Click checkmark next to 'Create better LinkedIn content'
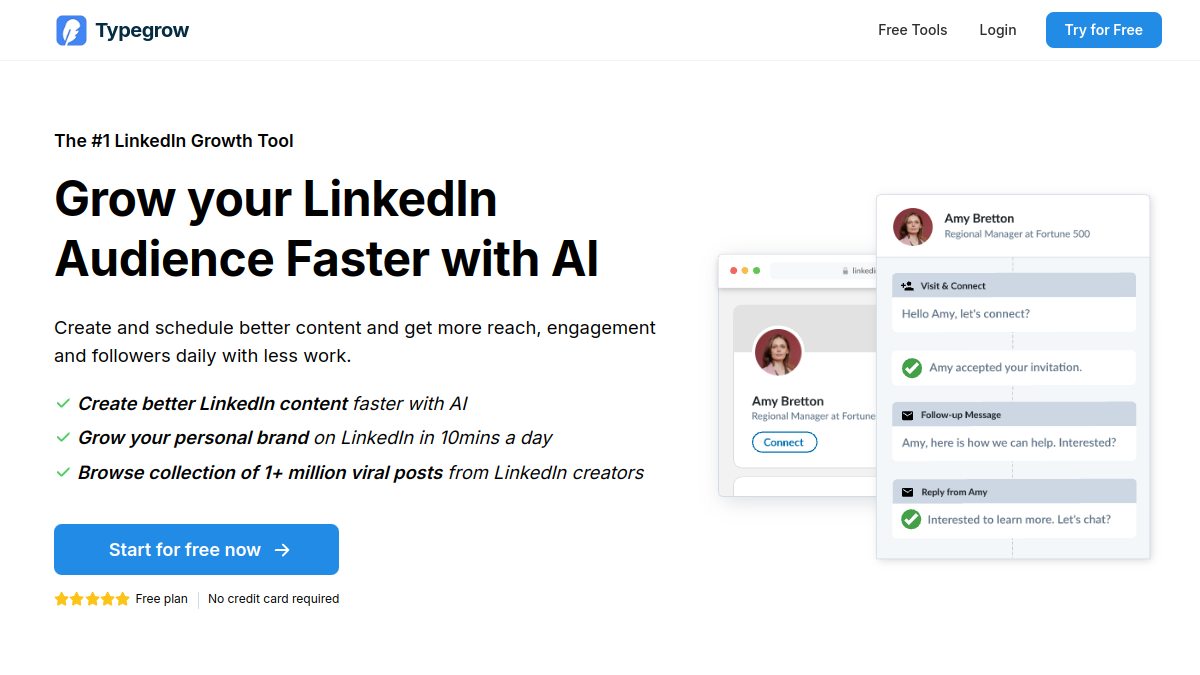This screenshot has height=675, width=1200. pos(63,404)
